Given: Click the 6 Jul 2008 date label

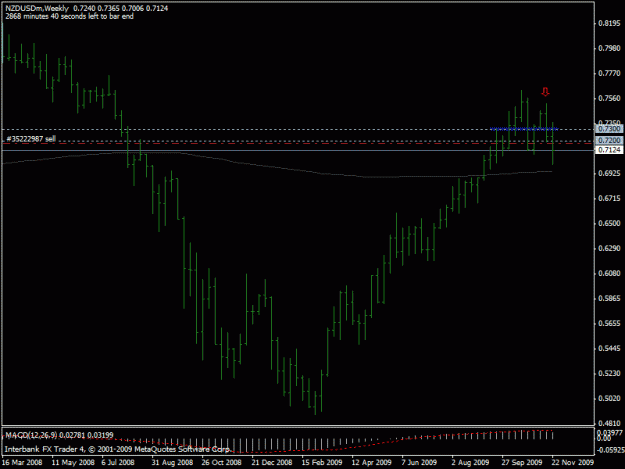Looking at the screenshot, I should tap(118, 462).
